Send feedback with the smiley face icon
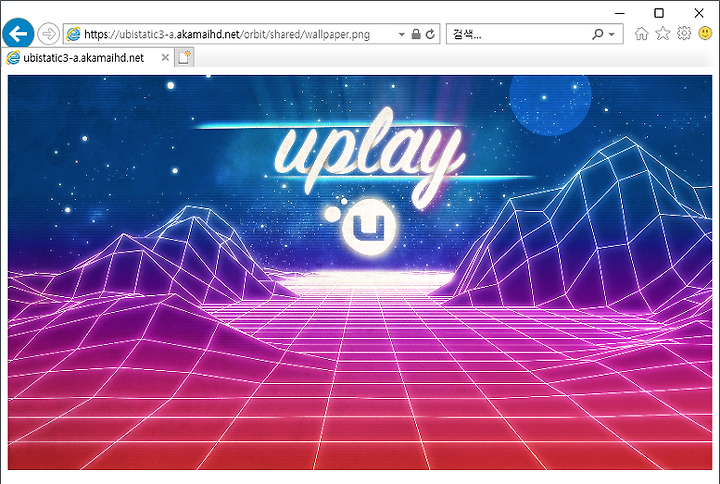Image resolution: width=720 pixels, height=484 pixels. (705, 33)
